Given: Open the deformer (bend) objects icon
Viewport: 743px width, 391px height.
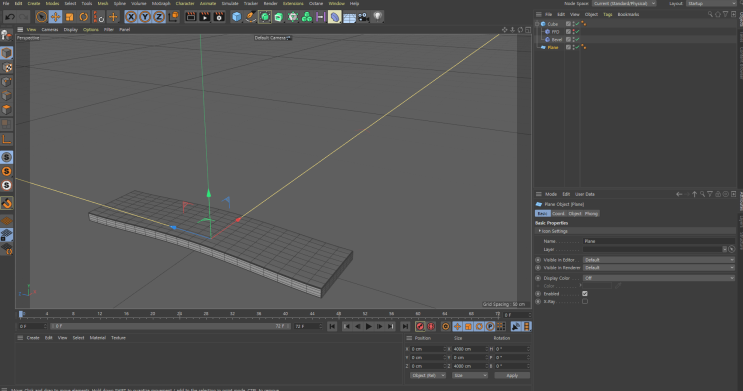Looking at the screenshot, I should pos(335,18).
